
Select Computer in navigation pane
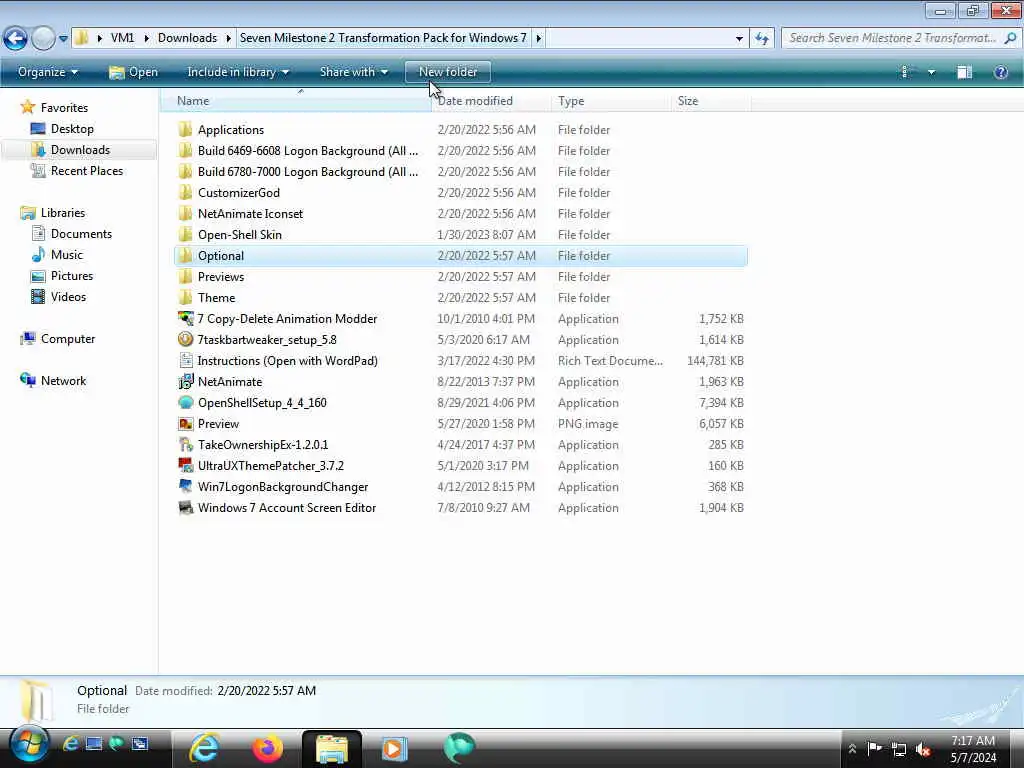pos(67,339)
